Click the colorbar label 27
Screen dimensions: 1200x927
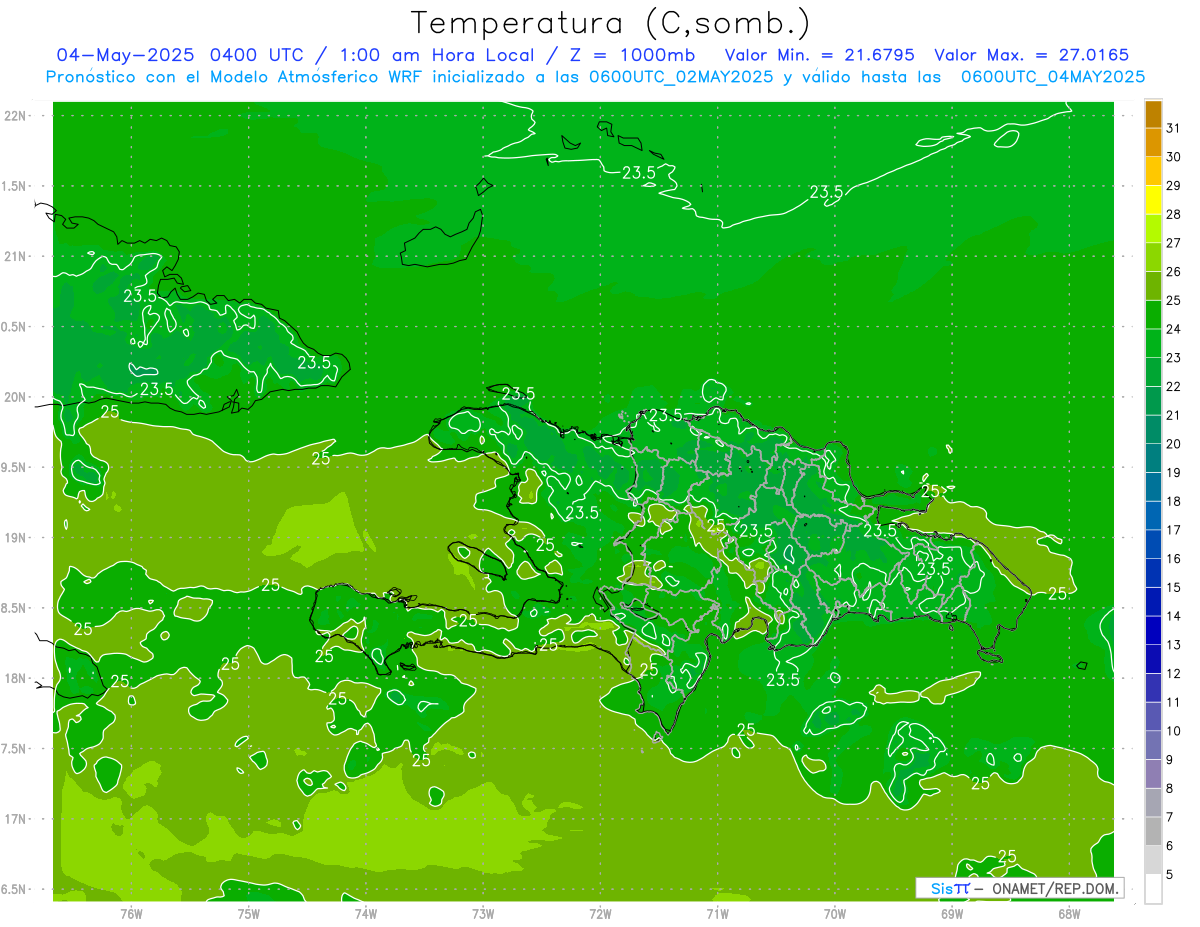tap(1174, 243)
